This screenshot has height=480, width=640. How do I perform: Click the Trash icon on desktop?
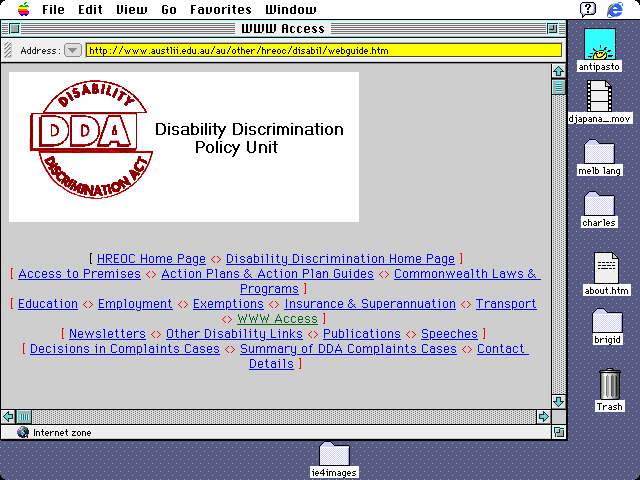[x=609, y=384]
